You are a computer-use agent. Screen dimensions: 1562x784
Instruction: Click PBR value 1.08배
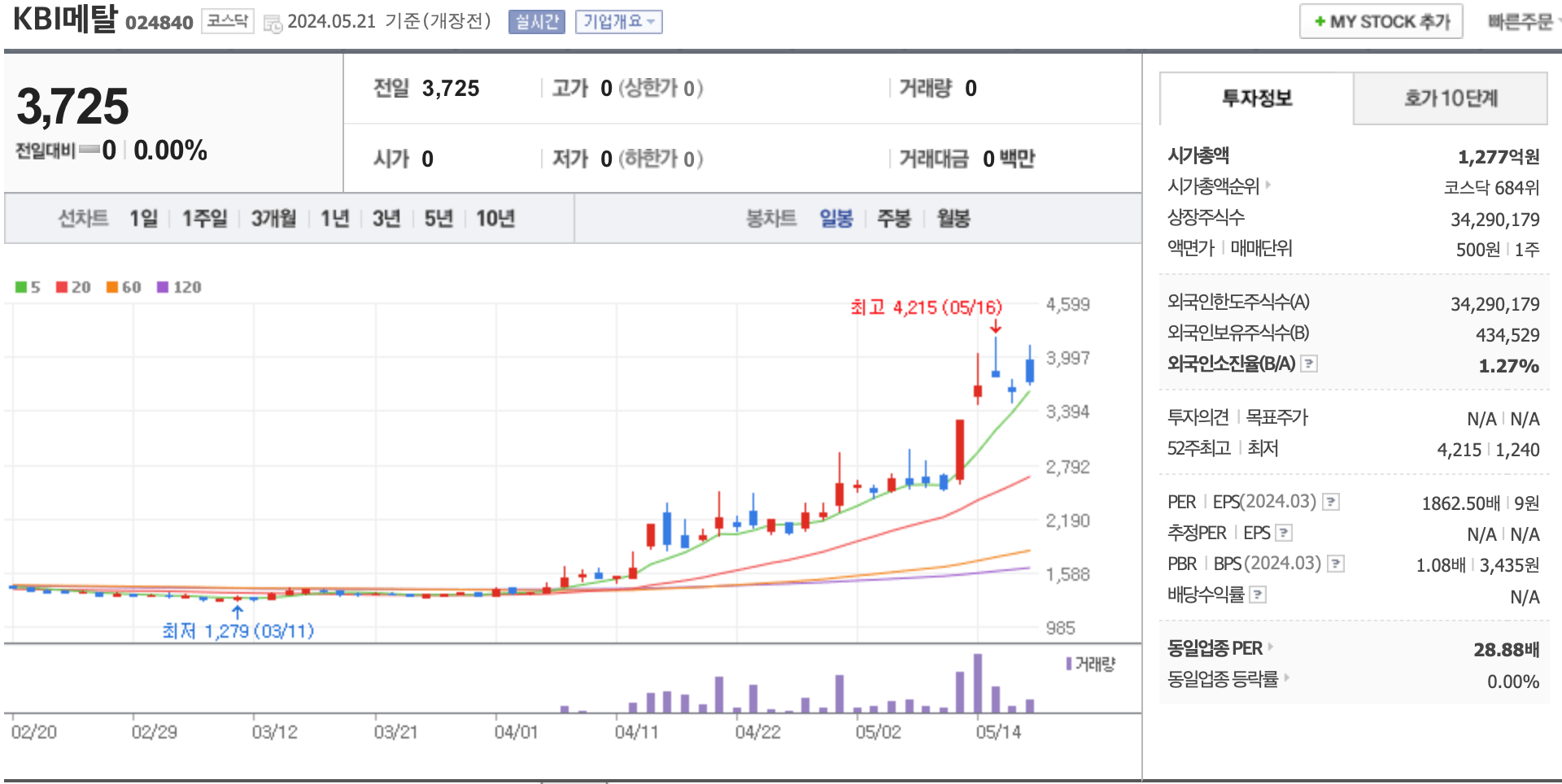[1441, 565]
